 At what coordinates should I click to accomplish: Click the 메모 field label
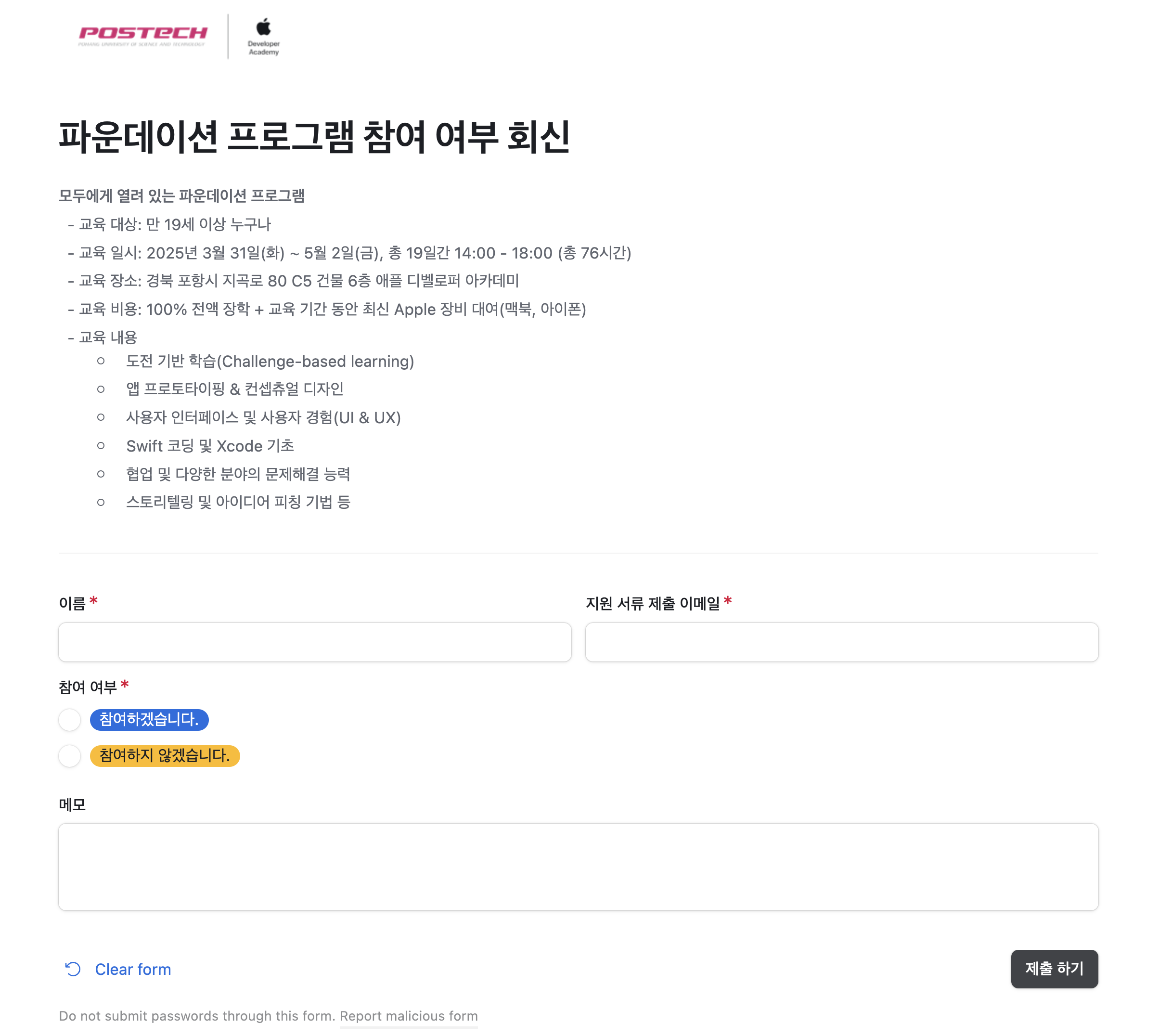tap(72, 805)
